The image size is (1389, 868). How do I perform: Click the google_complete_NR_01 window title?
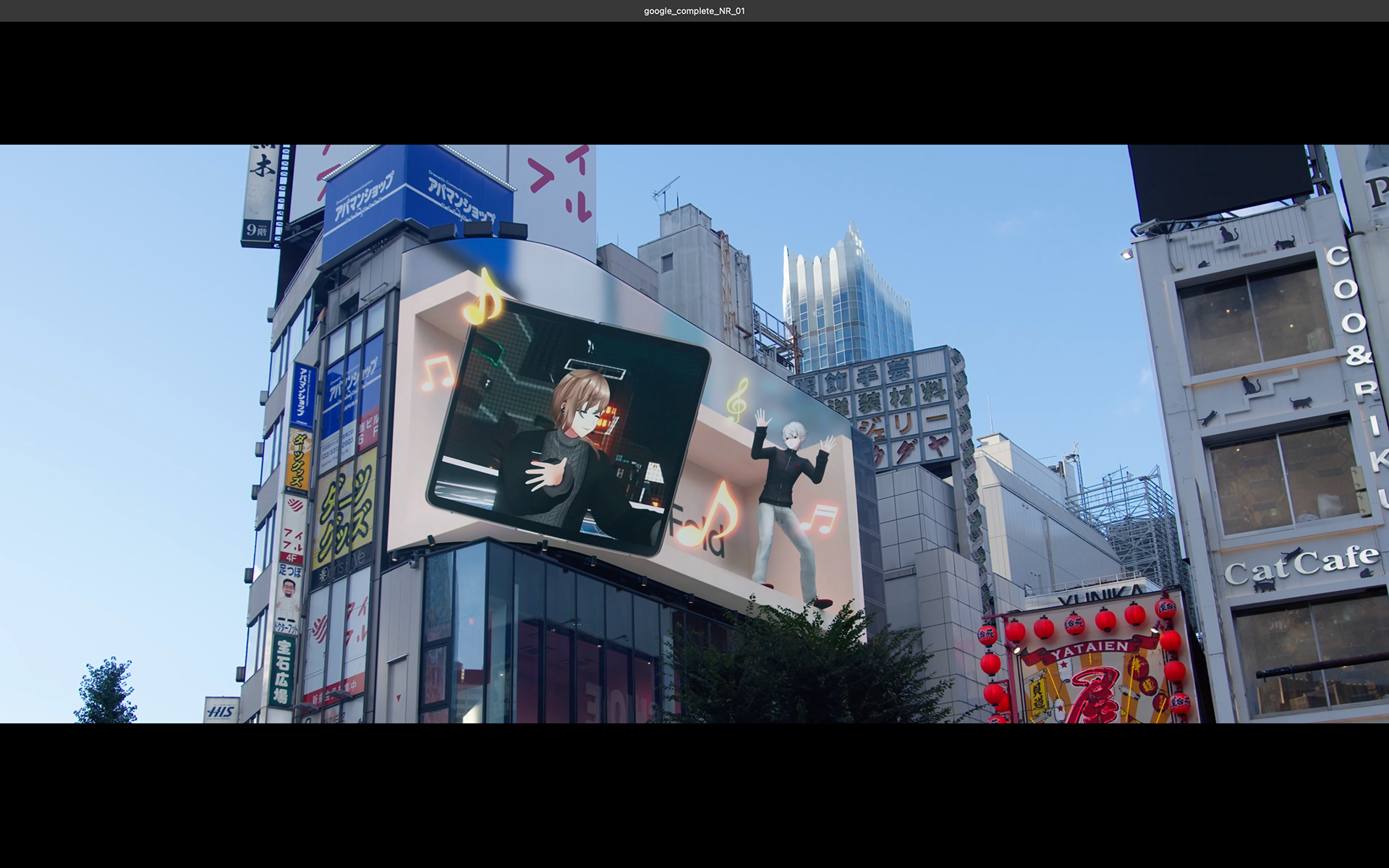(x=694, y=11)
